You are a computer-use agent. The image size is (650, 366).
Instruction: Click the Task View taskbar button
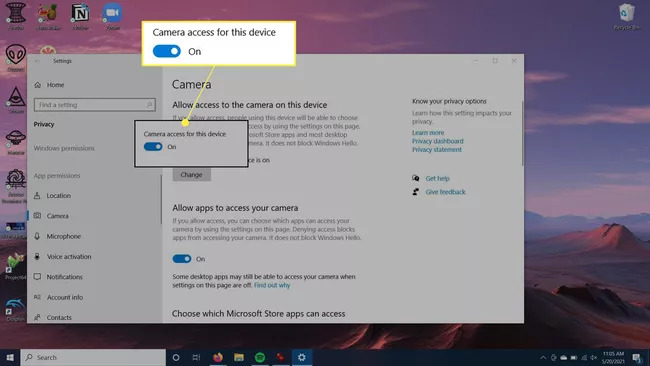[x=196, y=357]
